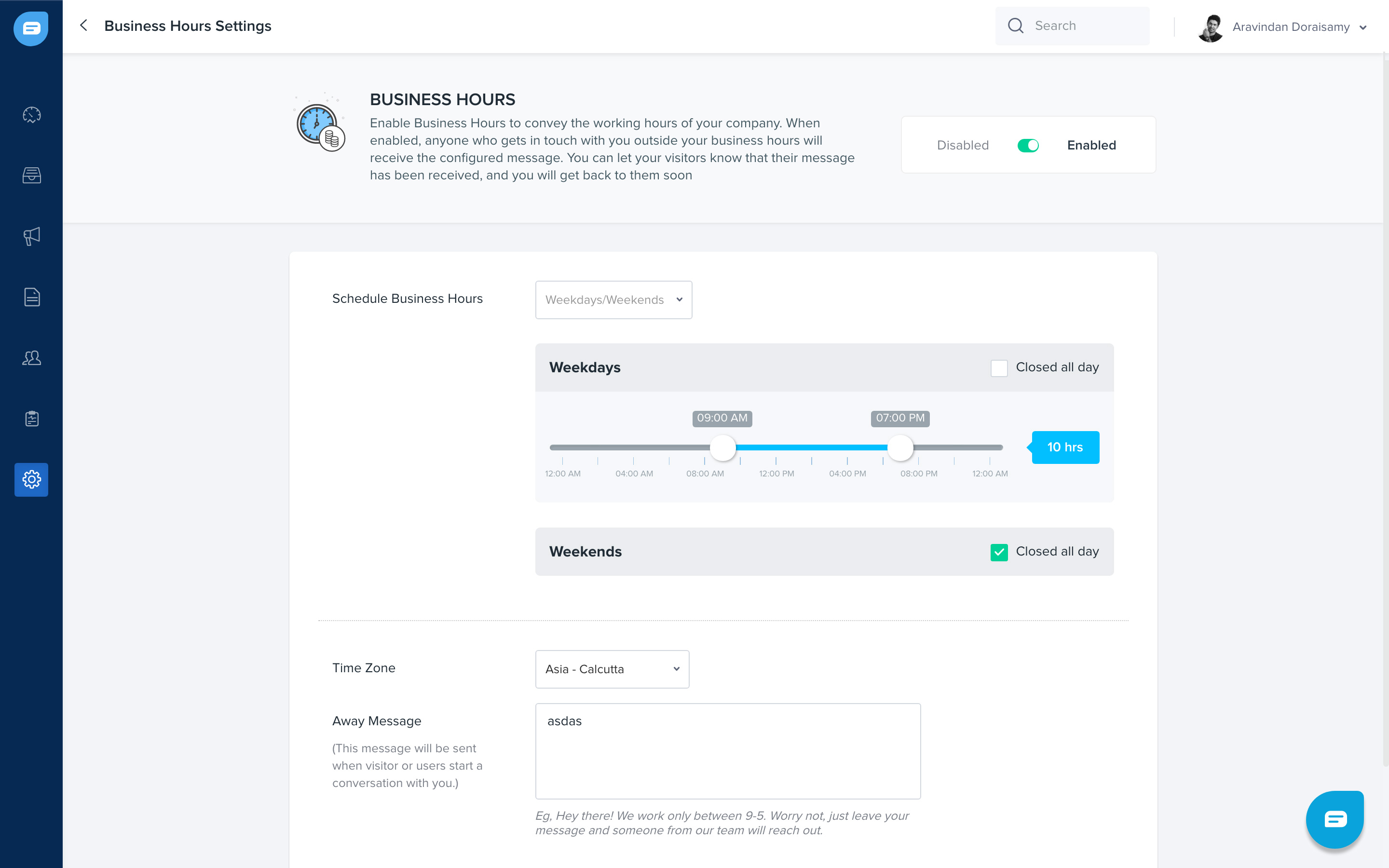
Task: Uncheck Closed all day for Weekends
Action: pyautogui.click(x=999, y=552)
